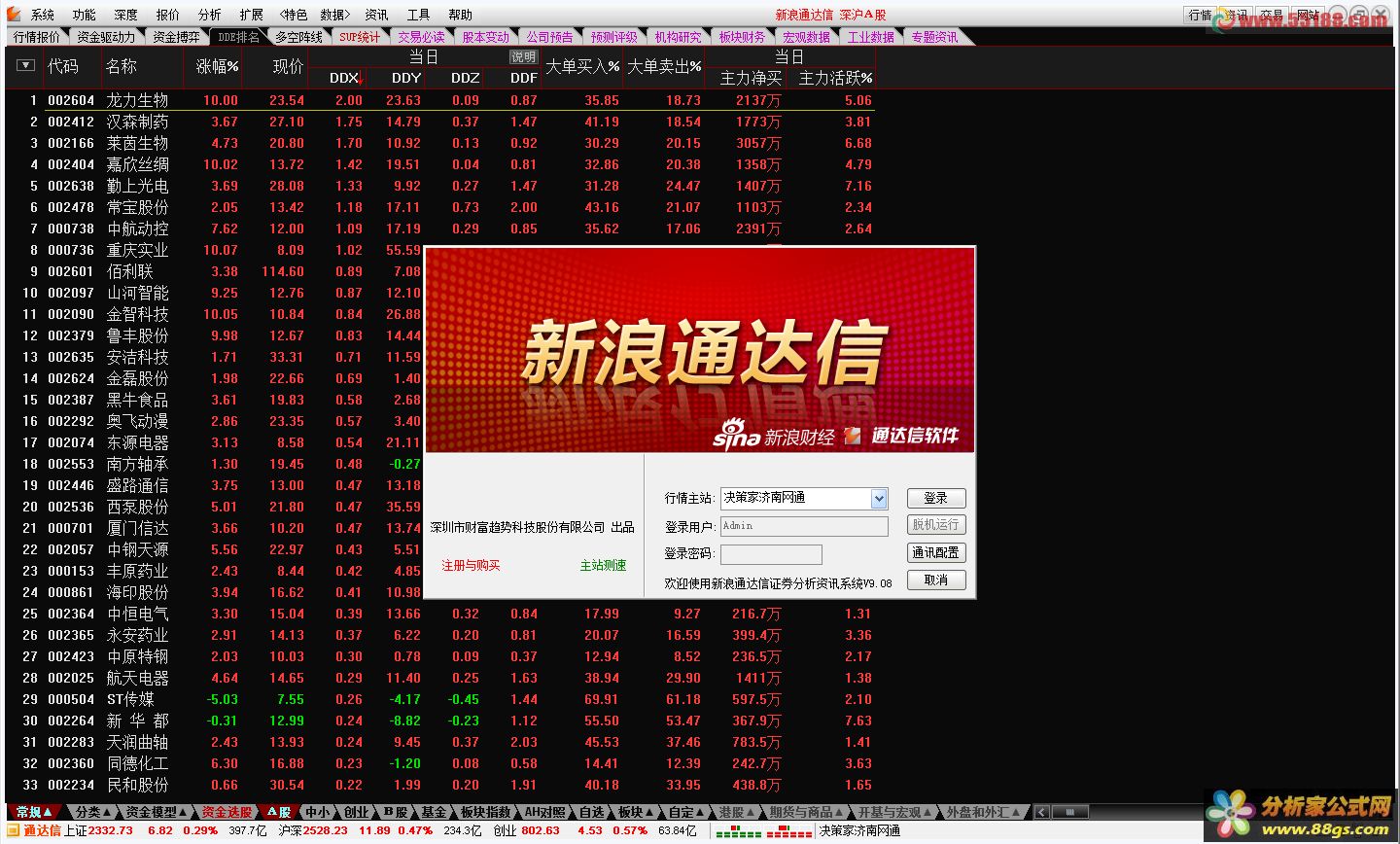The image size is (1400, 844).
Task: Expand the 行情主站 server dropdown
Action: point(879,498)
